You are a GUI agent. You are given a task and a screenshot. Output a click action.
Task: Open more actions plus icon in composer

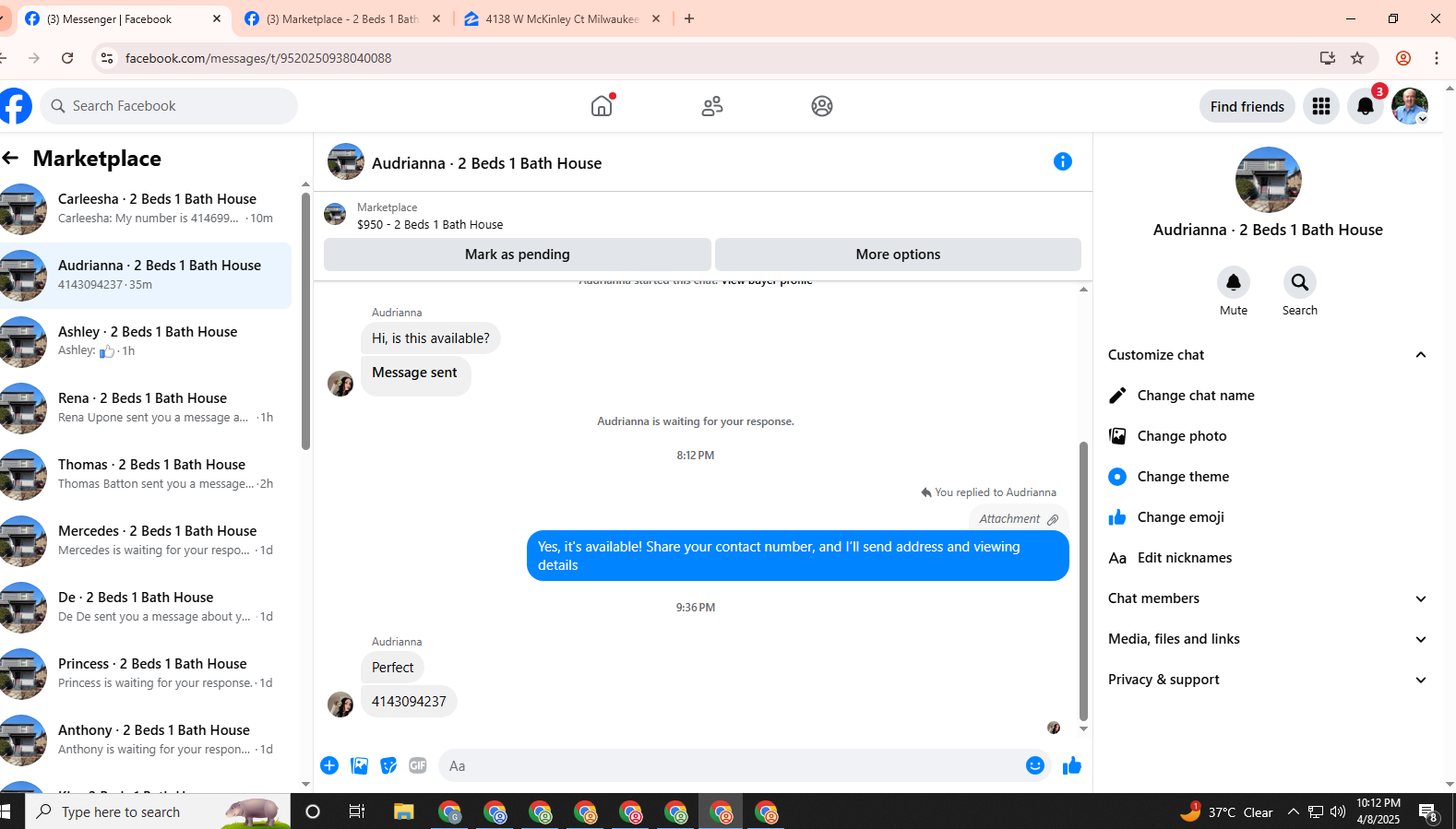(329, 765)
